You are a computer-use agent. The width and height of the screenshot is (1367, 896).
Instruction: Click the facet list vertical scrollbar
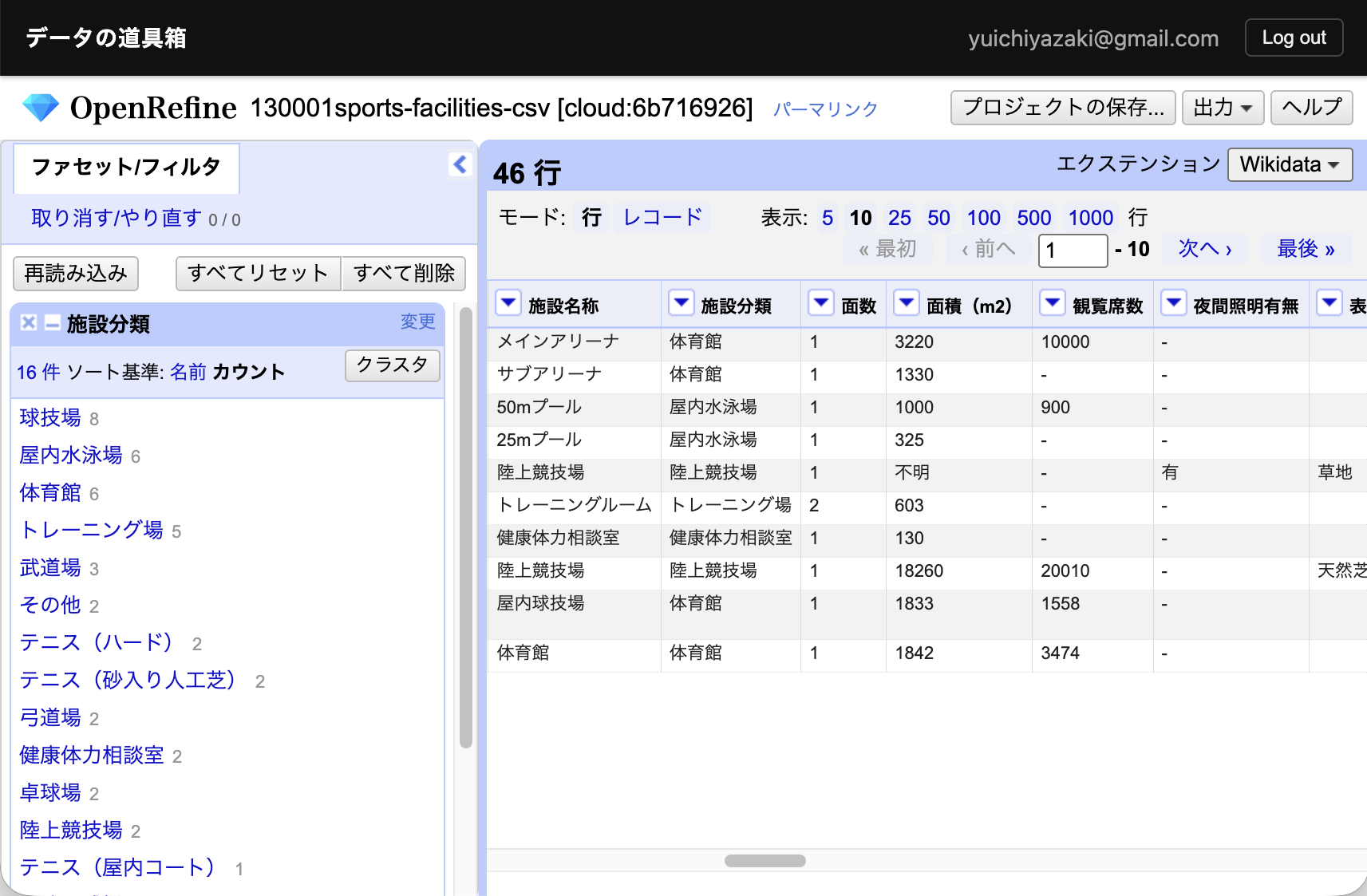(x=466, y=527)
